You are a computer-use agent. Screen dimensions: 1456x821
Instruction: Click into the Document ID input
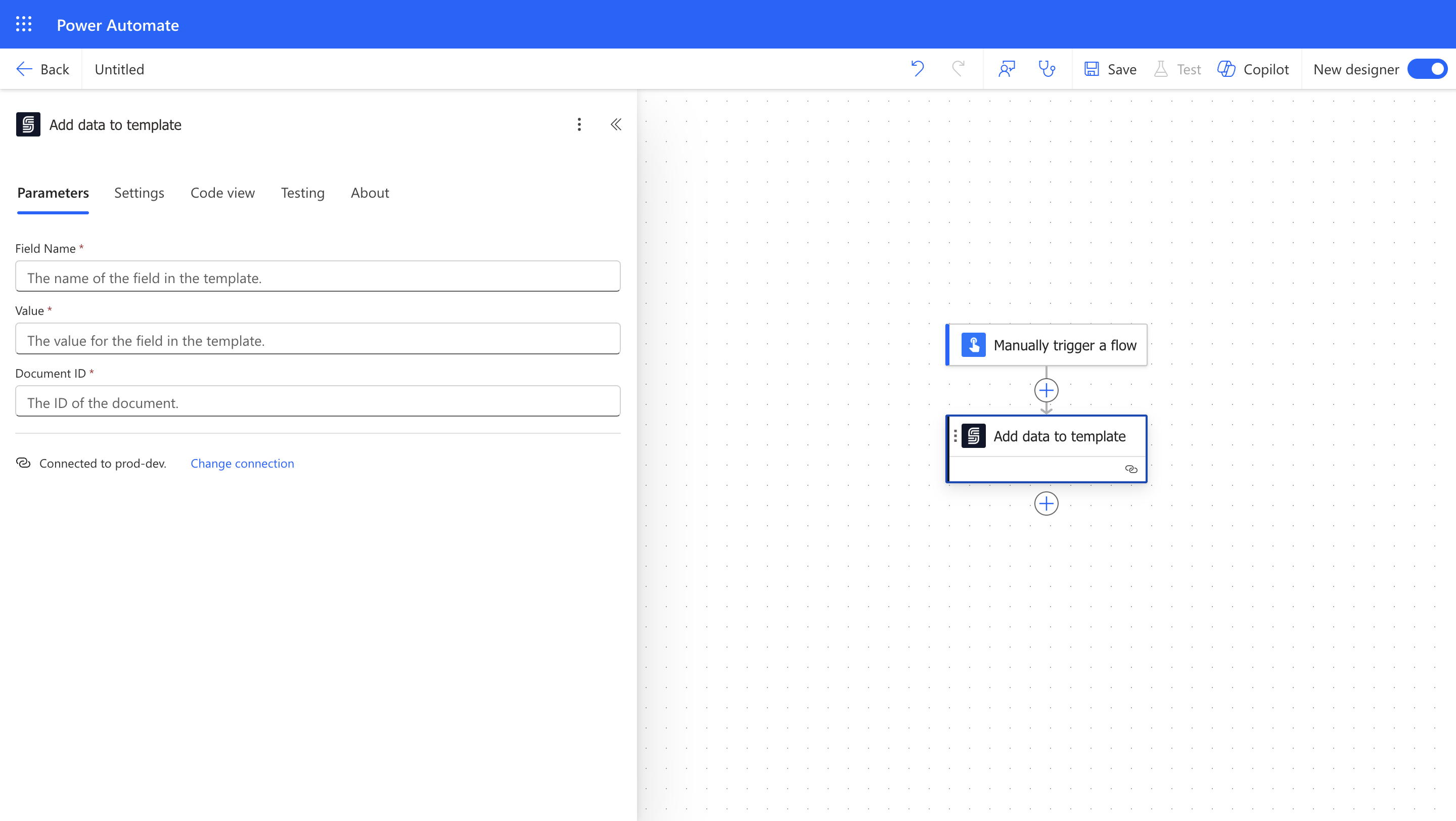317,402
